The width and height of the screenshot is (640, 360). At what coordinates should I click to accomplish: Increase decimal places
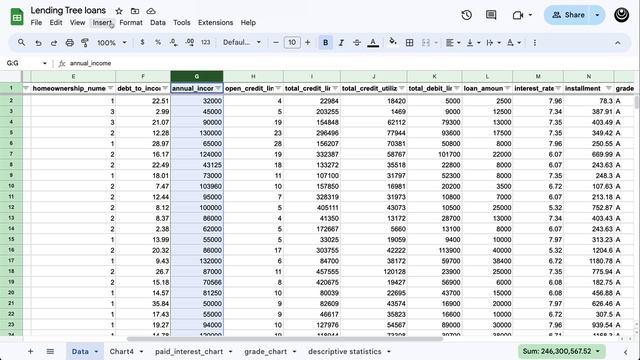click(190, 42)
